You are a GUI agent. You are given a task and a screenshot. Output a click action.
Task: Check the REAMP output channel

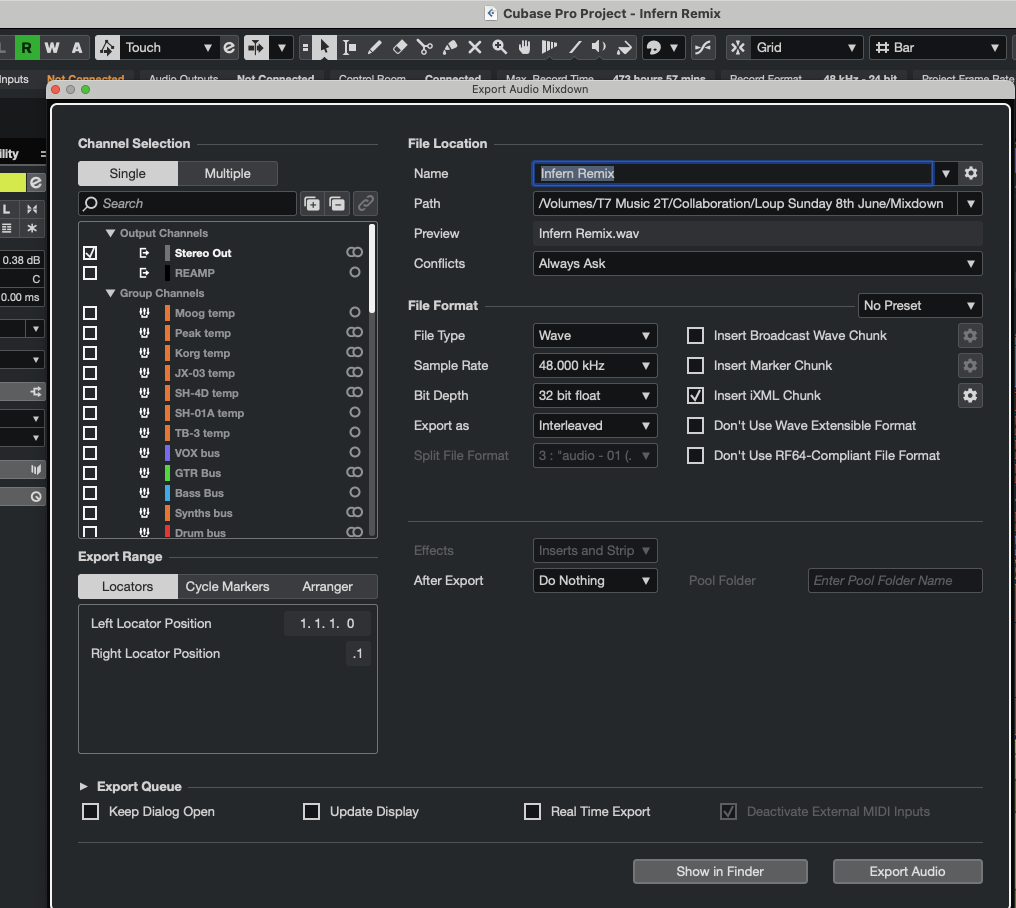coord(90,273)
